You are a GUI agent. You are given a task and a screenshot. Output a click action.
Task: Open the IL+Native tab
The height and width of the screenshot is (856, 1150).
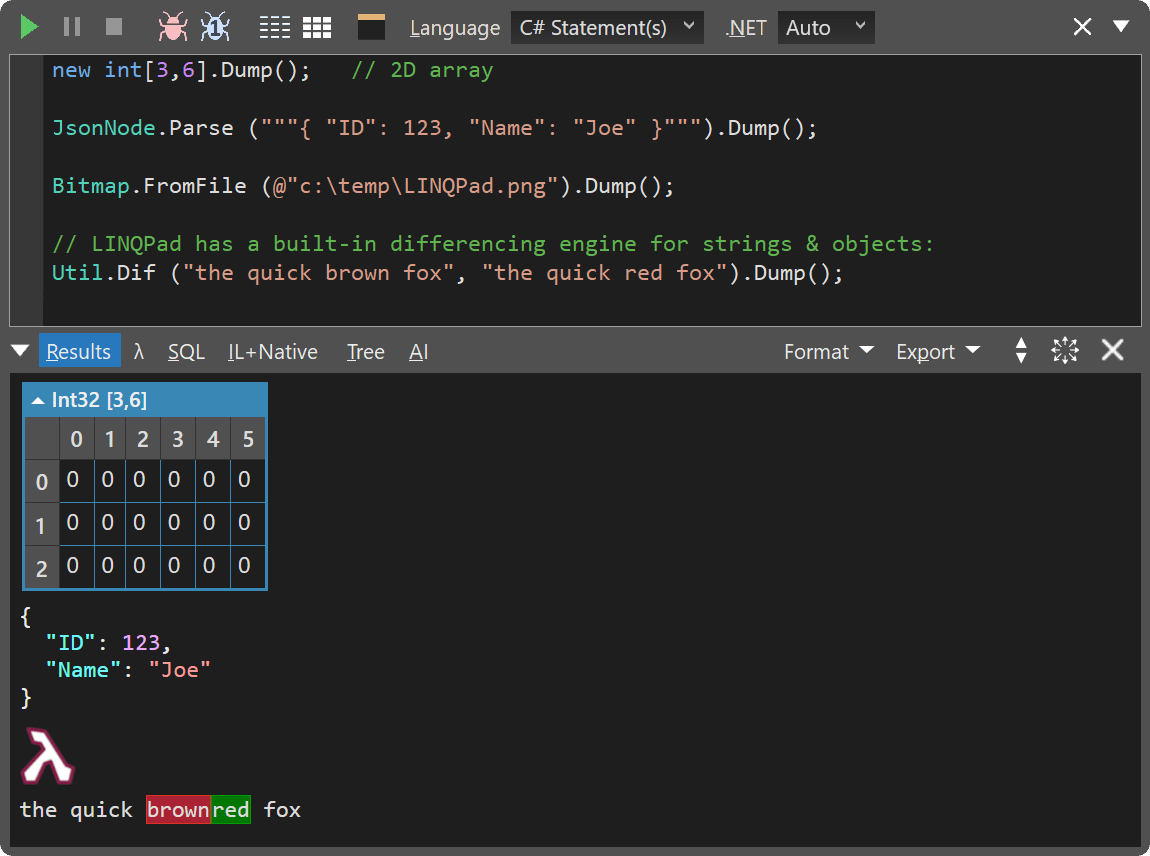coord(272,351)
